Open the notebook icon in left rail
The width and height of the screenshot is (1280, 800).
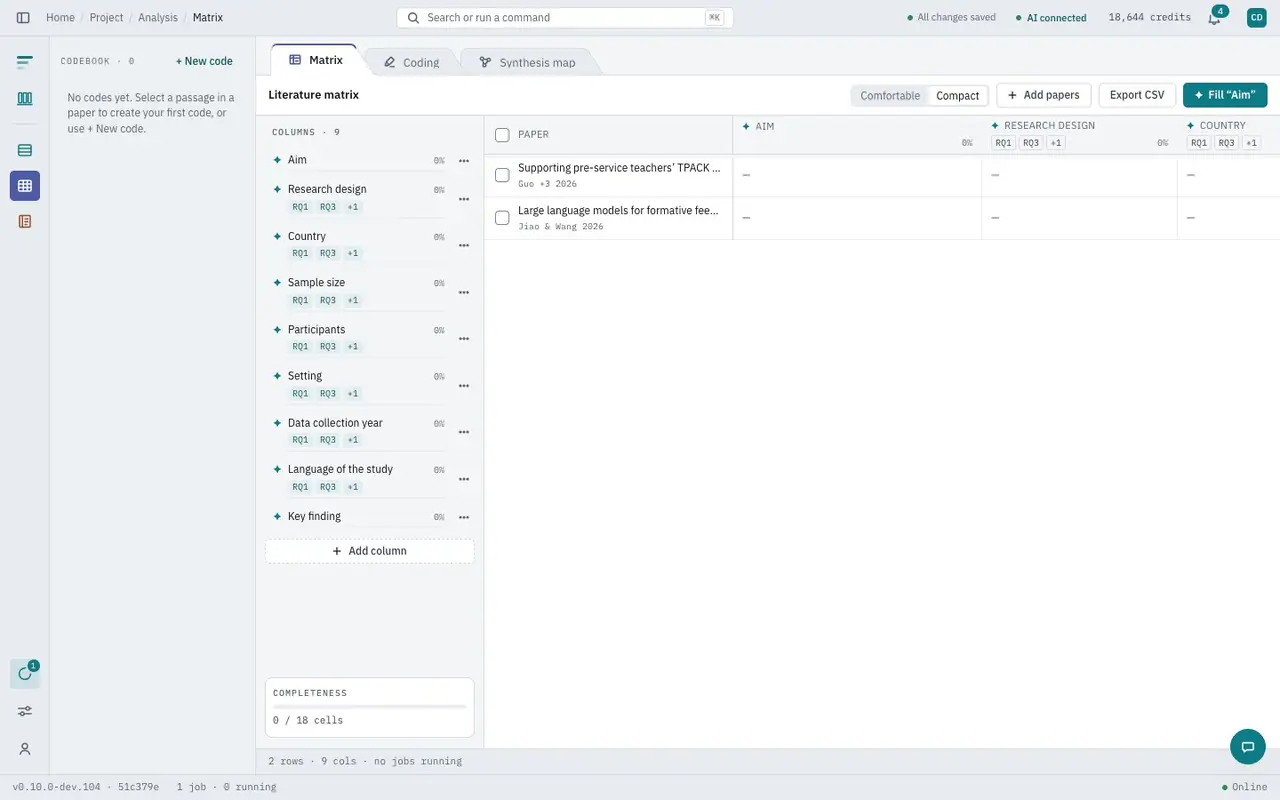[x=25, y=221]
